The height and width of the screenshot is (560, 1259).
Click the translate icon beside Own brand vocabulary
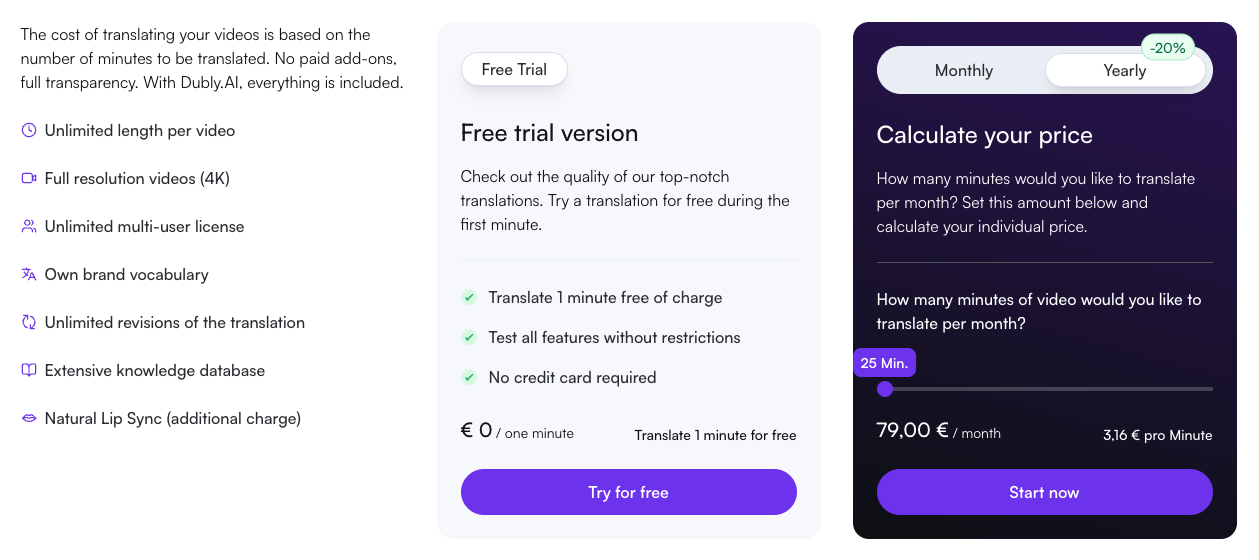click(x=29, y=275)
